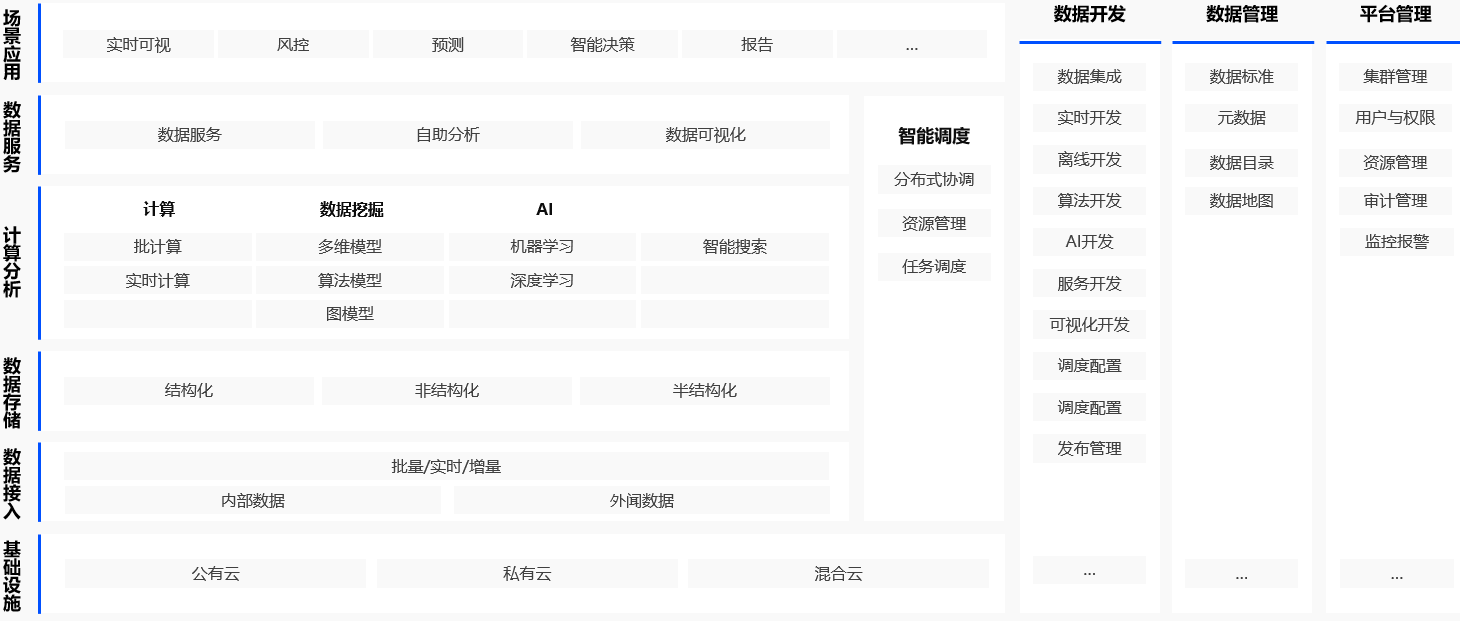The width and height of the screenshot is (1460, 621).
Task: Choose the 私有云 infrastructure block
Action: coord(527,574)
